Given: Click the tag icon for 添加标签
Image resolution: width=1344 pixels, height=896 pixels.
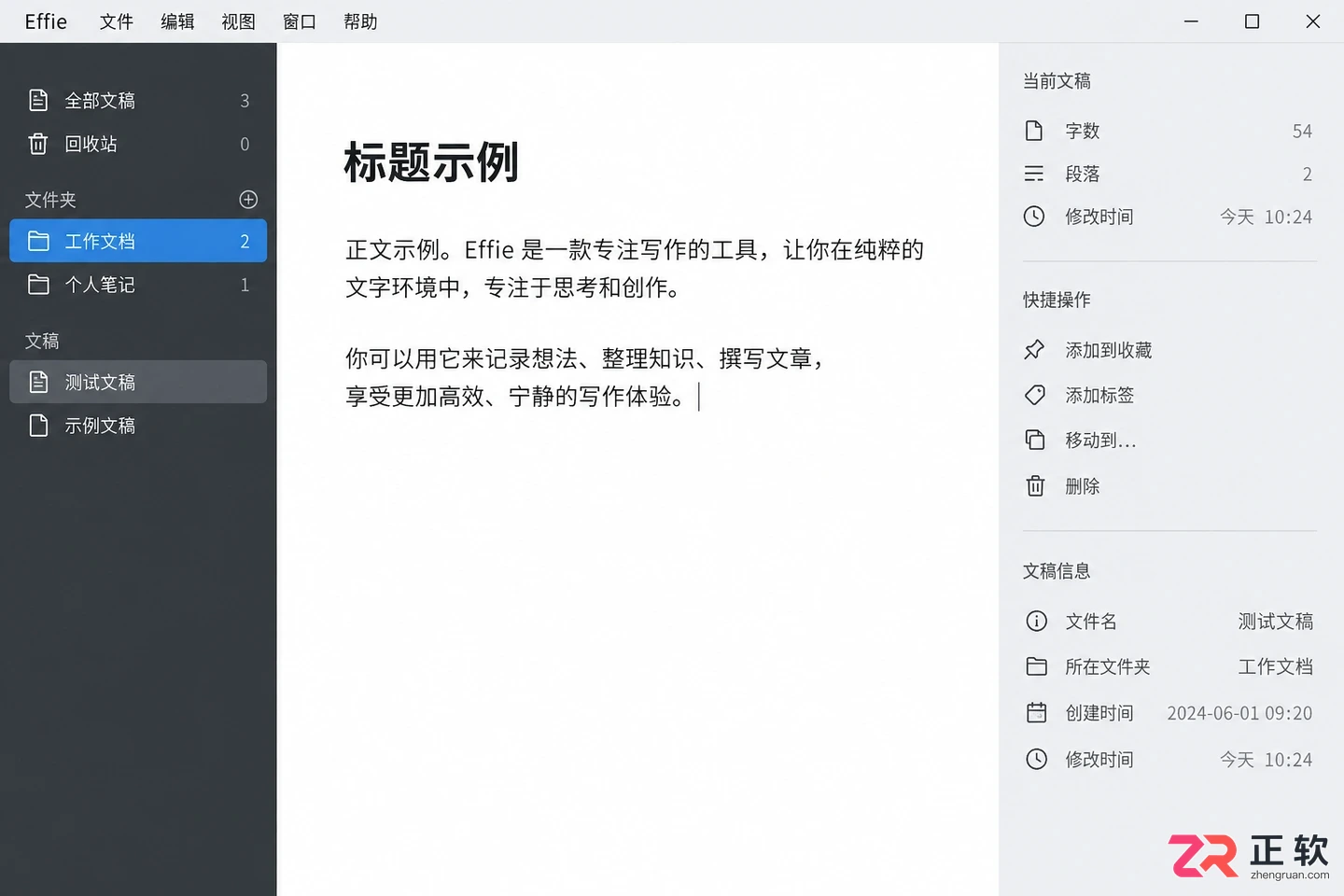Looking at the screenshot, I should click(x=1034, y=395).
